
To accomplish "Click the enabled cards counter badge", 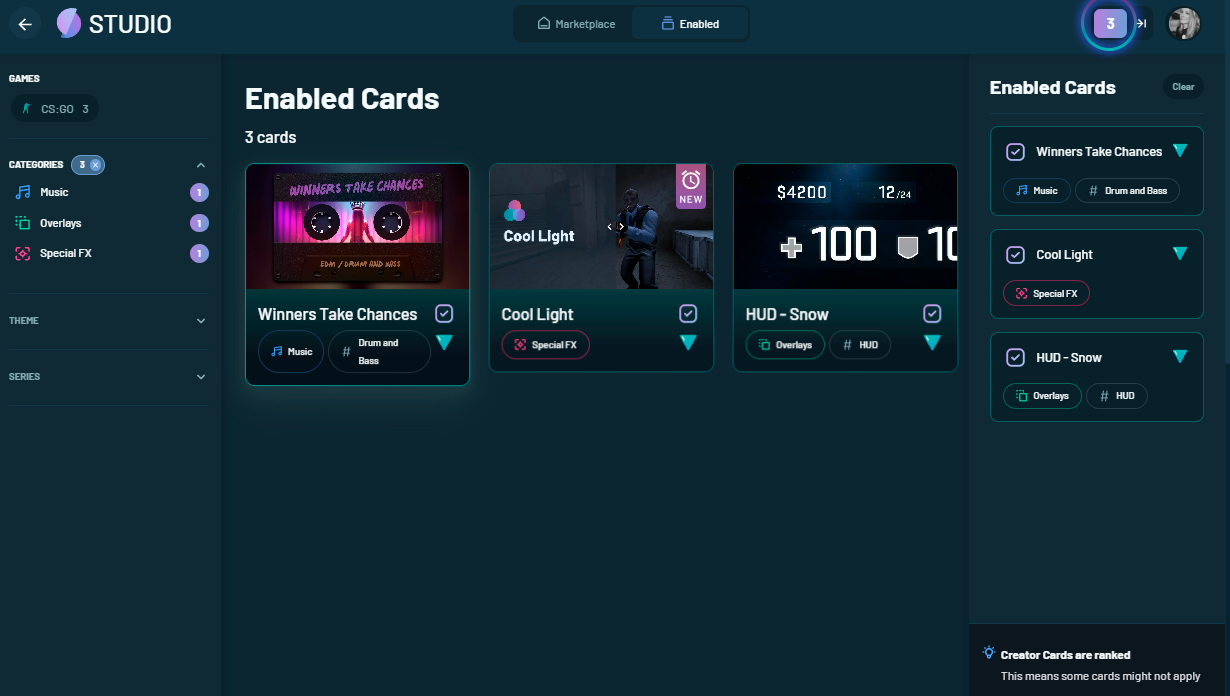I will click(1110, 24).
